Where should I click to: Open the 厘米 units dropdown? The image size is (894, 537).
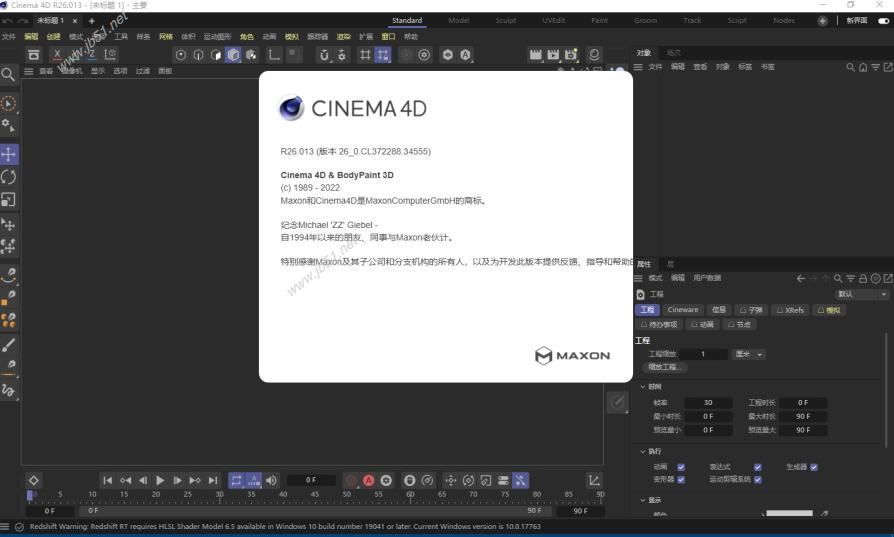(x=749, y=354)
